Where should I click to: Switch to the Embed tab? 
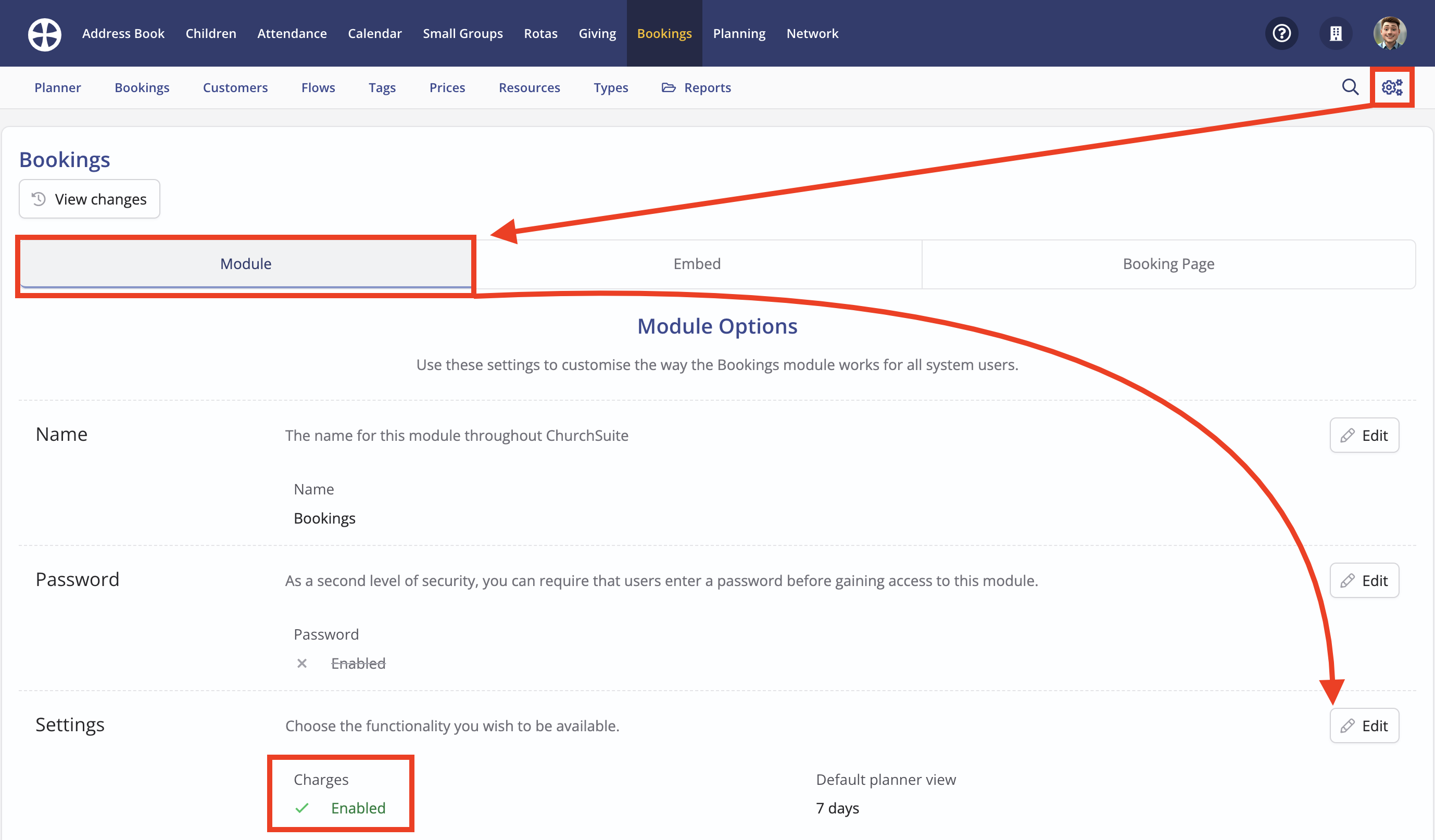click(697, 264)
